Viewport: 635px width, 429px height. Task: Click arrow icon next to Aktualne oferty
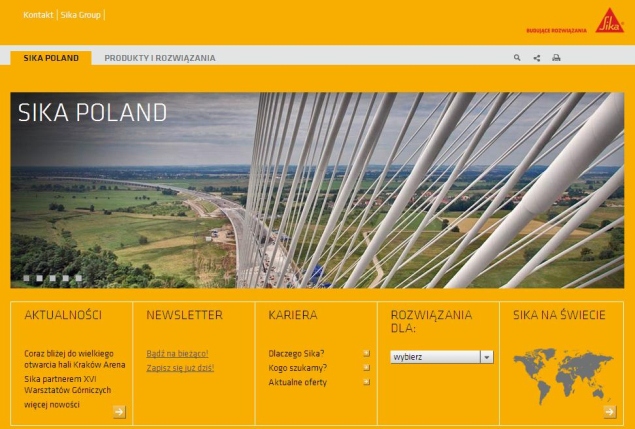point(367,382)
